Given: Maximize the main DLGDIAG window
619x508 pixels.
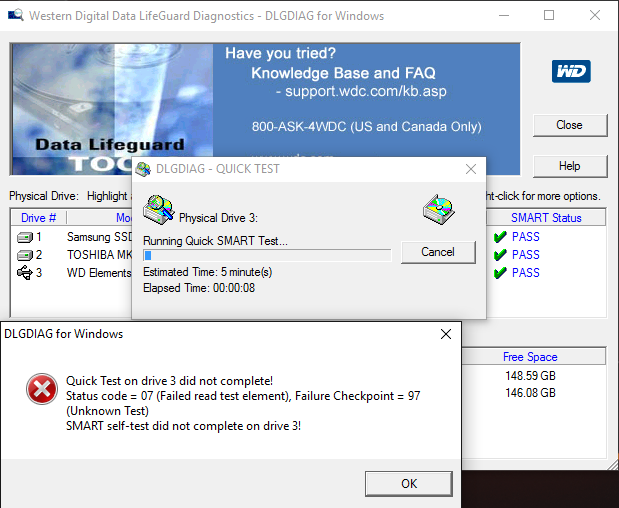Looking at the screenshot, I should 549,15.
